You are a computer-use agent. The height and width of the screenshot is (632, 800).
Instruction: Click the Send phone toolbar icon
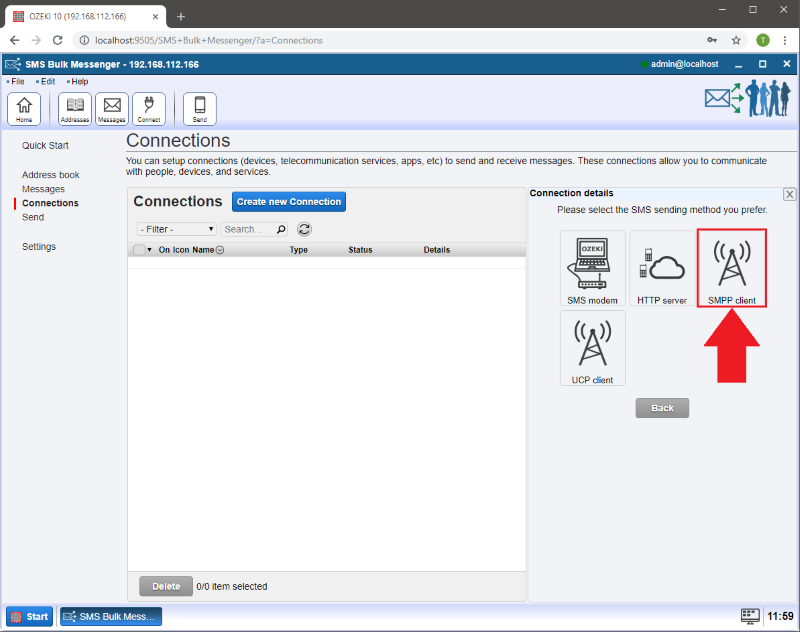point(200,108)
